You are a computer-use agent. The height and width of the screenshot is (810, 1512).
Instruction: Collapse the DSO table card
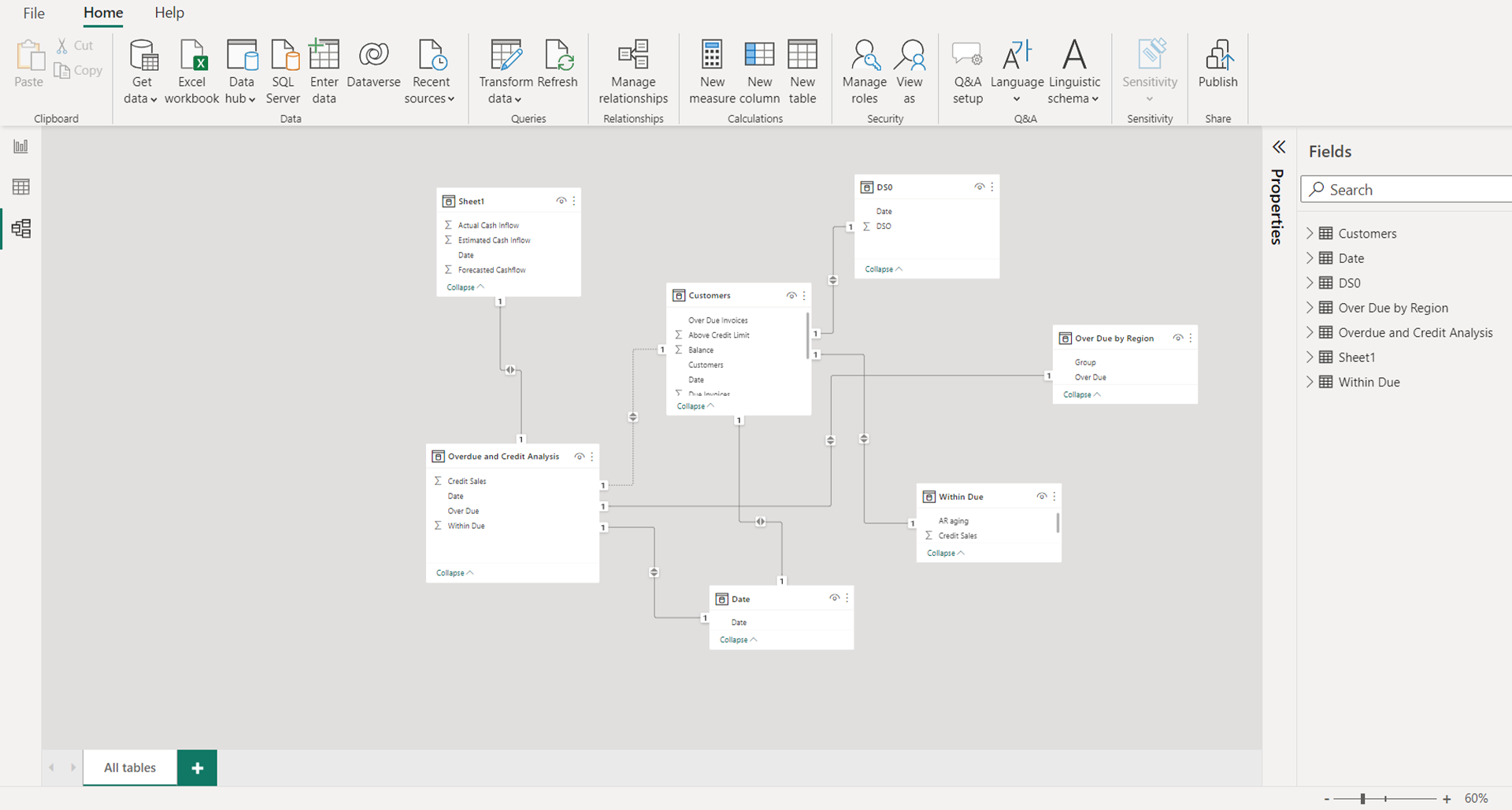coord(884,269)
